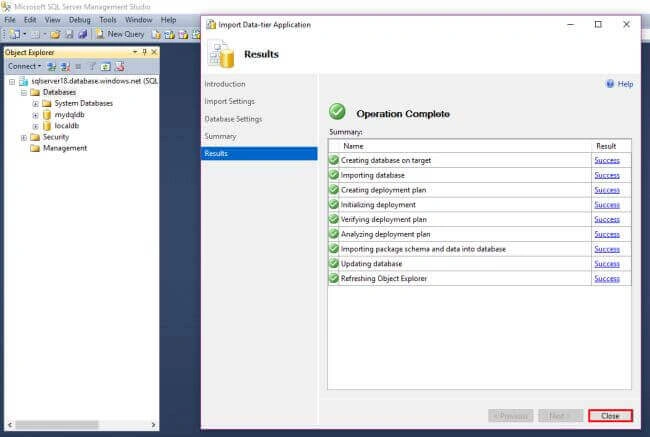
Task: Expand the System Databases node
Action: click(x=35, y=104)
